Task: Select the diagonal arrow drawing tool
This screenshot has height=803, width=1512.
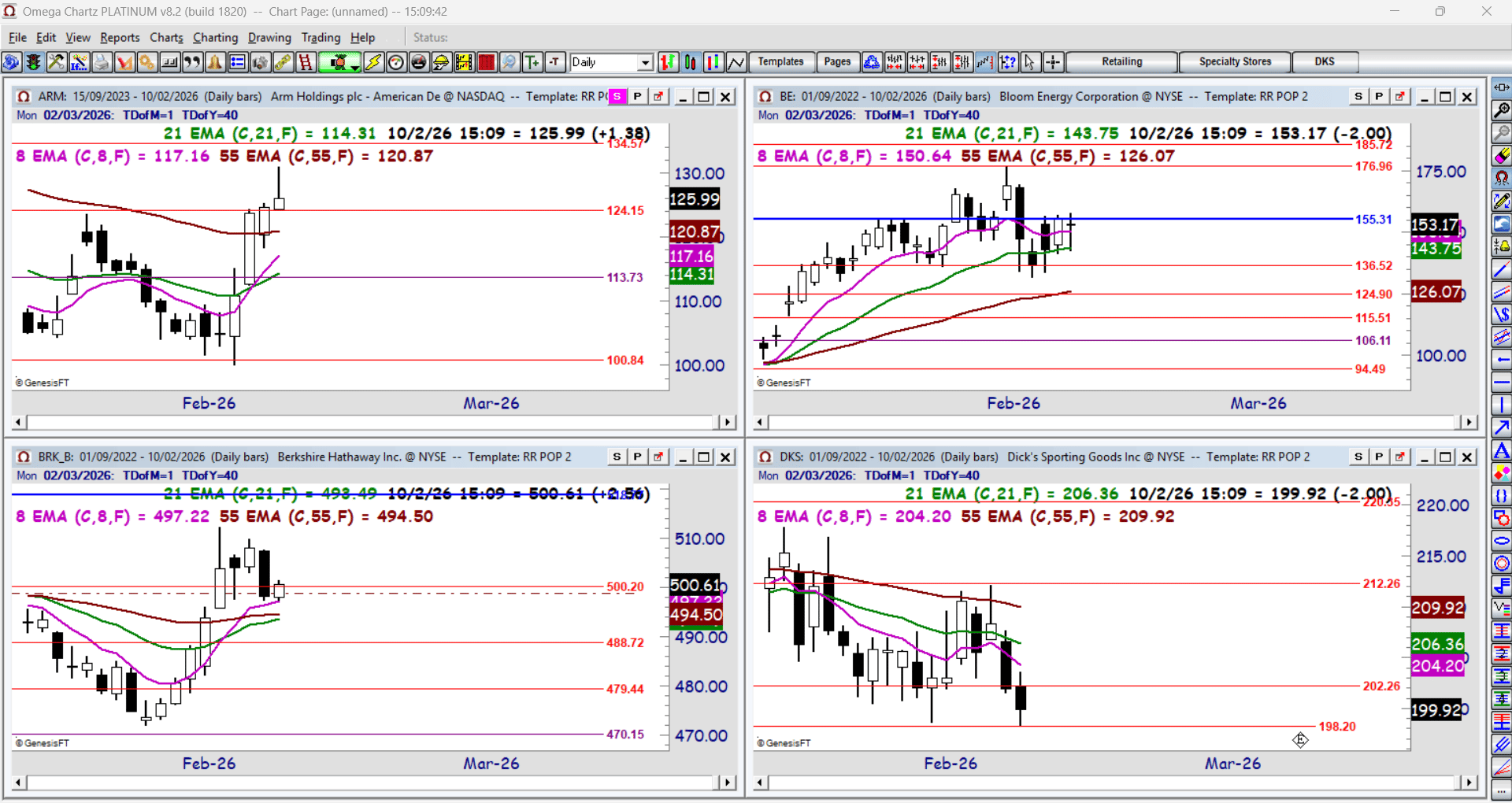Action: (x=1502, y=427)
